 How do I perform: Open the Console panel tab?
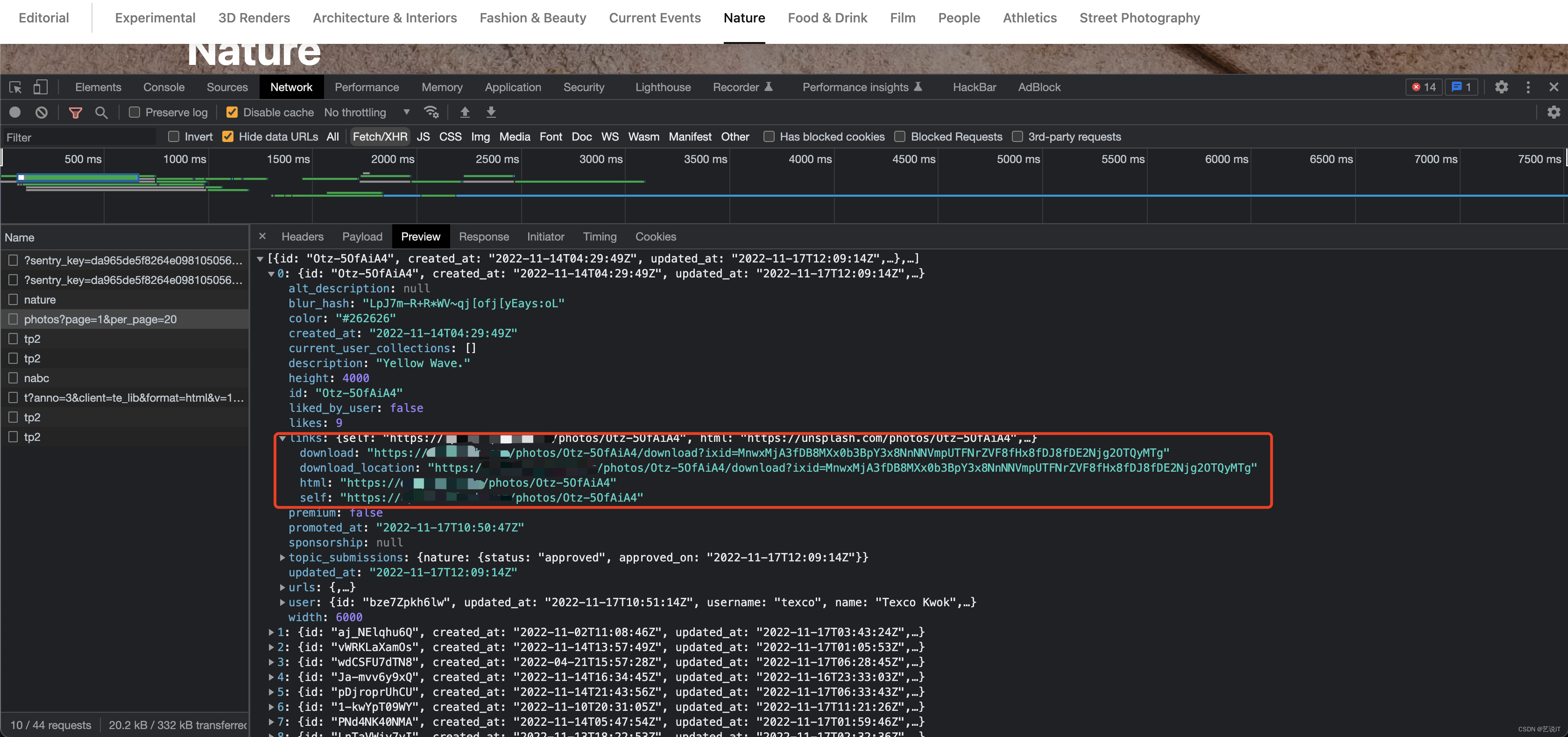(164, 87)
